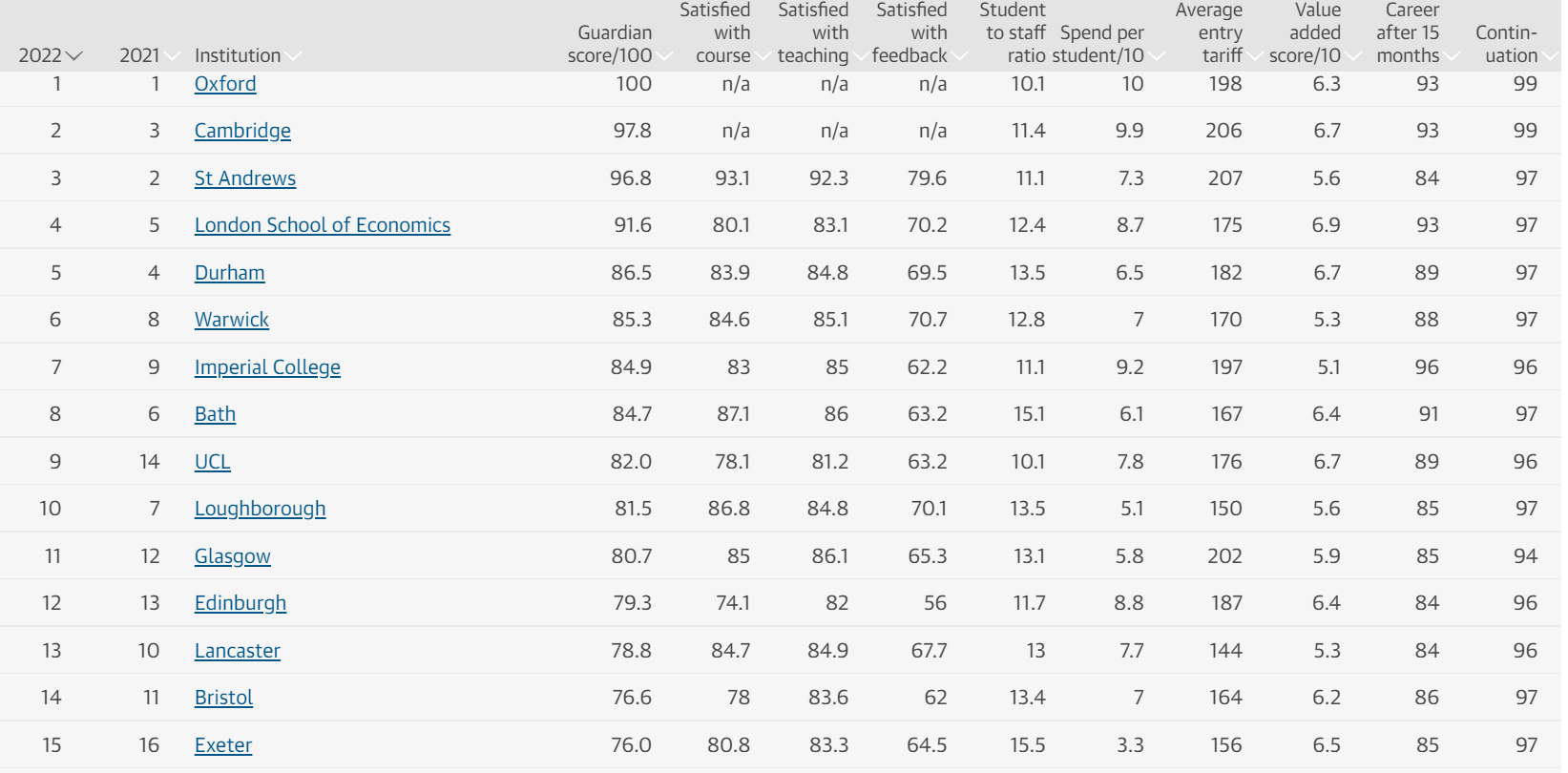Viewport: 1568px width, 773px height.
Task: Open the Cambridge university link
Action: pos(242,131)
